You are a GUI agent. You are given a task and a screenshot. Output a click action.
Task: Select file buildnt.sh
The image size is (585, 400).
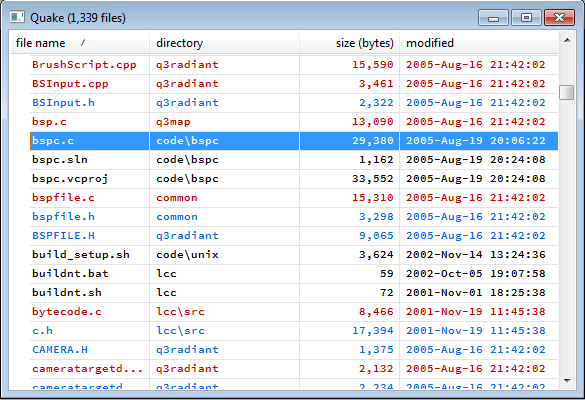click(x=67, y=293)
